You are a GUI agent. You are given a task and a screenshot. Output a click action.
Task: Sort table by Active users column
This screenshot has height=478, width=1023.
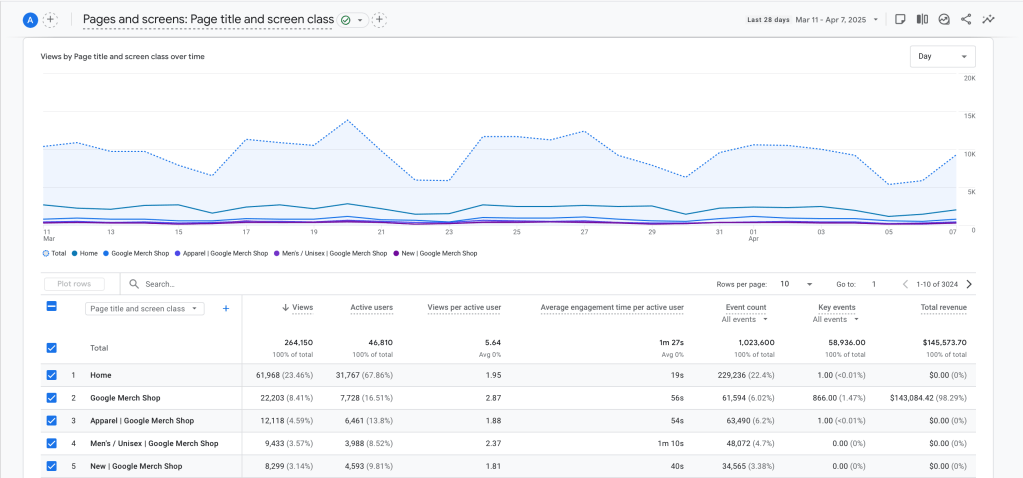tap(370, 308)
